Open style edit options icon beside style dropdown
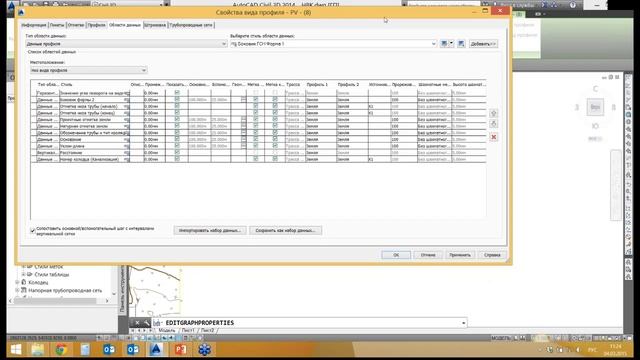Viewport: 640px width, 360px height. [x=444, y=44]
